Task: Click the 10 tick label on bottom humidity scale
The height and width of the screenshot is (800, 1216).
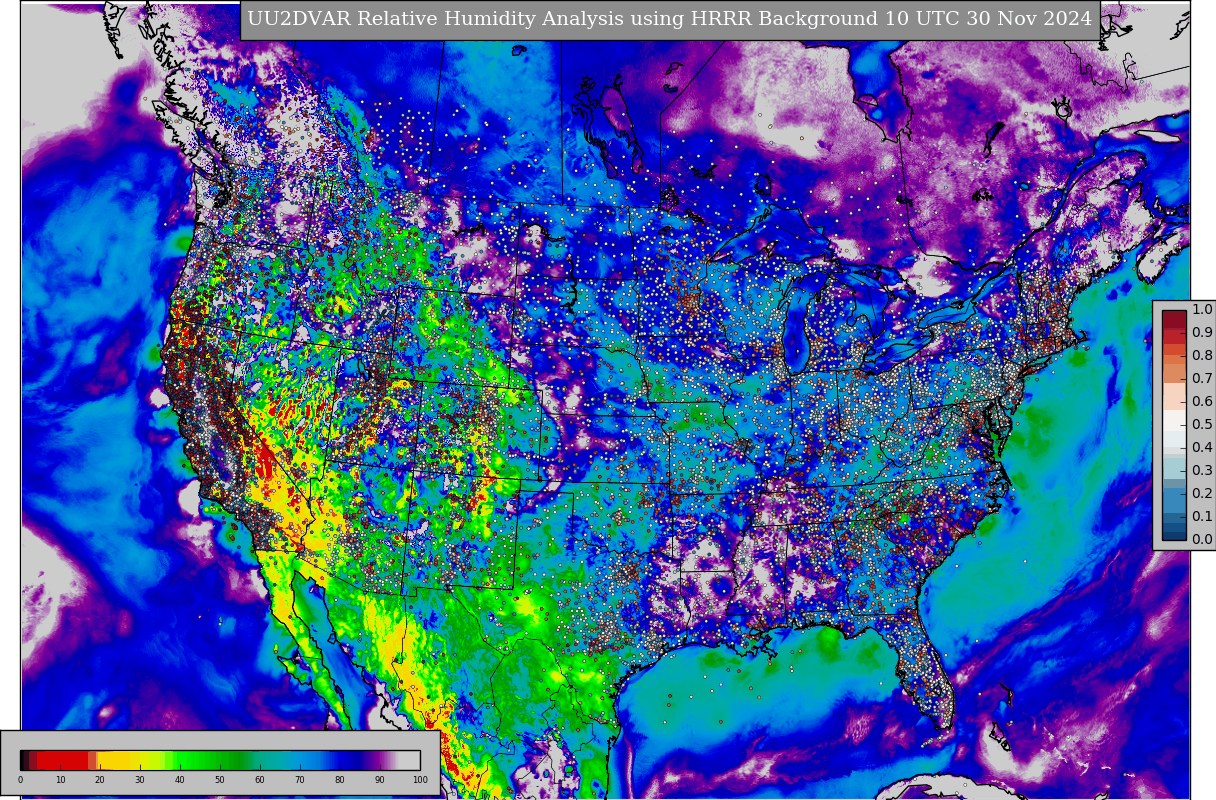Action: [60, 780]
